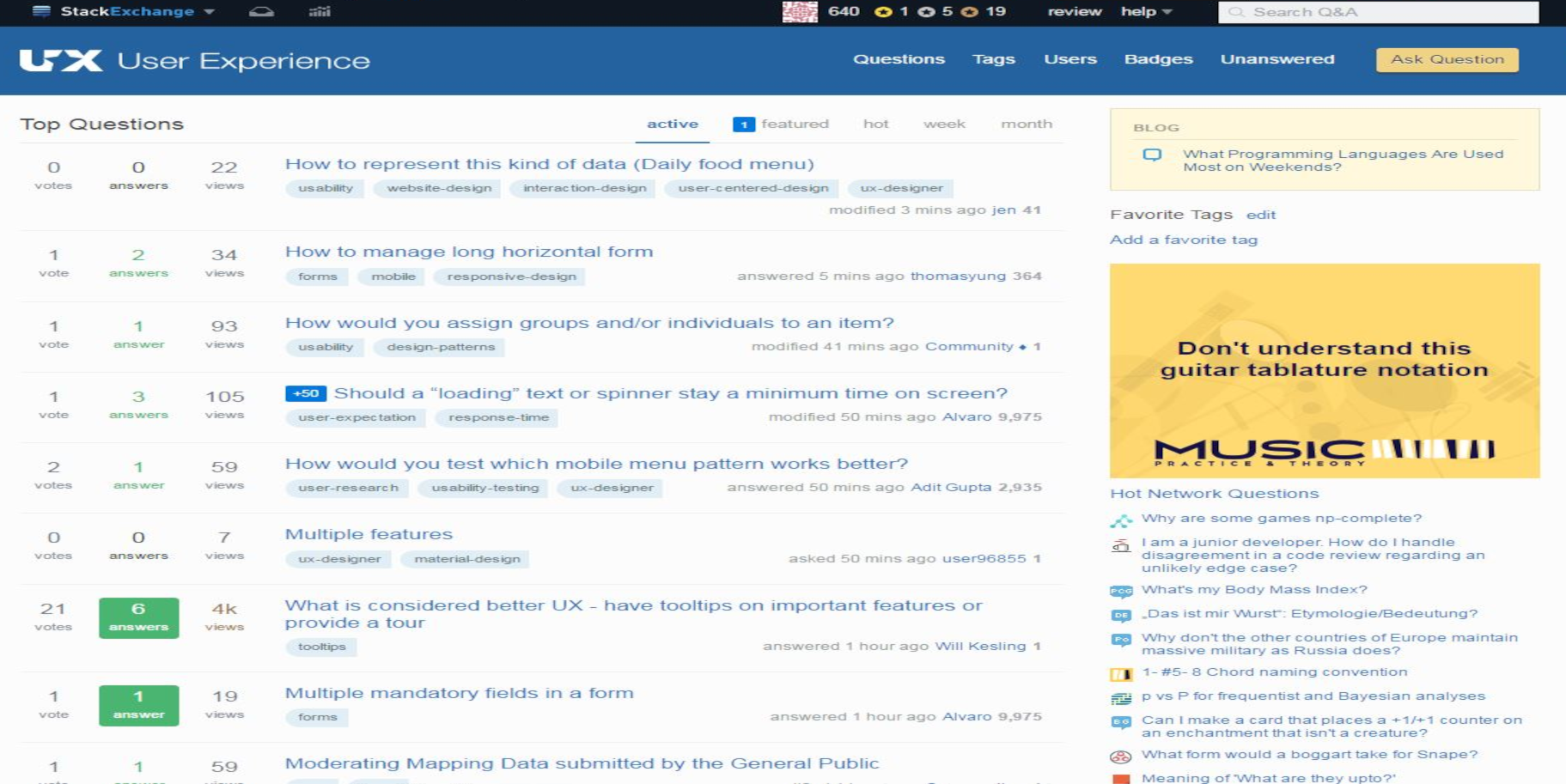Click username 'Will Kesling'
This screenshot has width=1566, height=784.
[980, 646]
